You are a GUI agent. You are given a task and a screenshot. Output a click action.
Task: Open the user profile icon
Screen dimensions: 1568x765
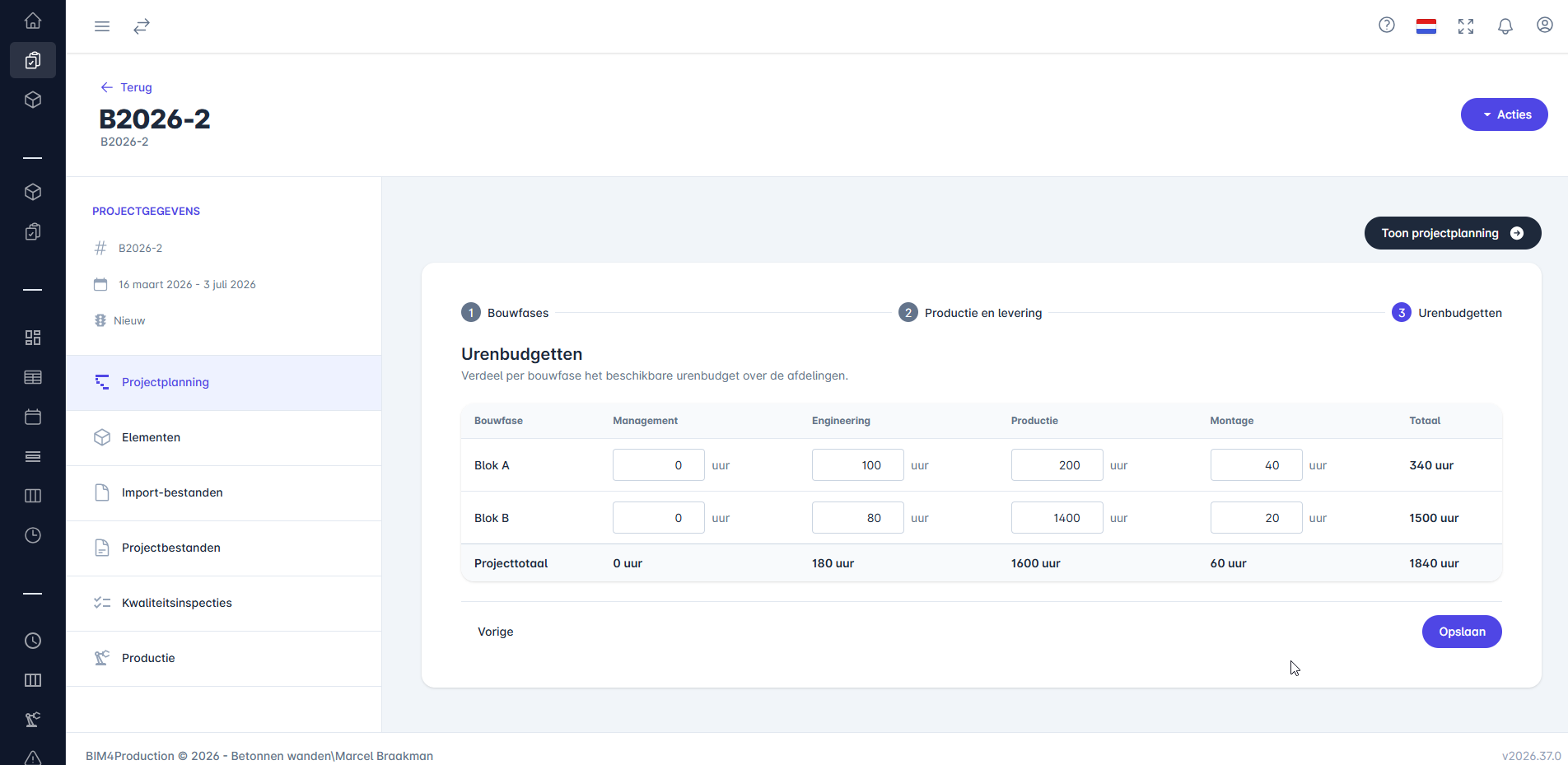click(x=1545, y=26)
